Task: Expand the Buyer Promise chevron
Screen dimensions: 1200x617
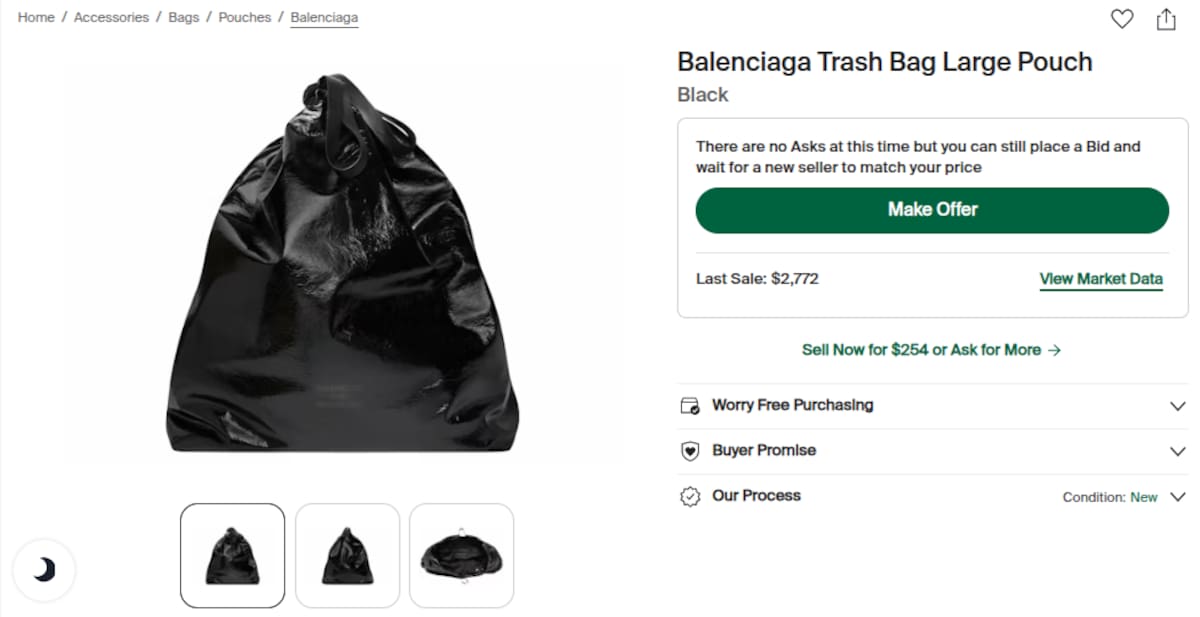Action: pyautogui.click(x=1177, y=451)
